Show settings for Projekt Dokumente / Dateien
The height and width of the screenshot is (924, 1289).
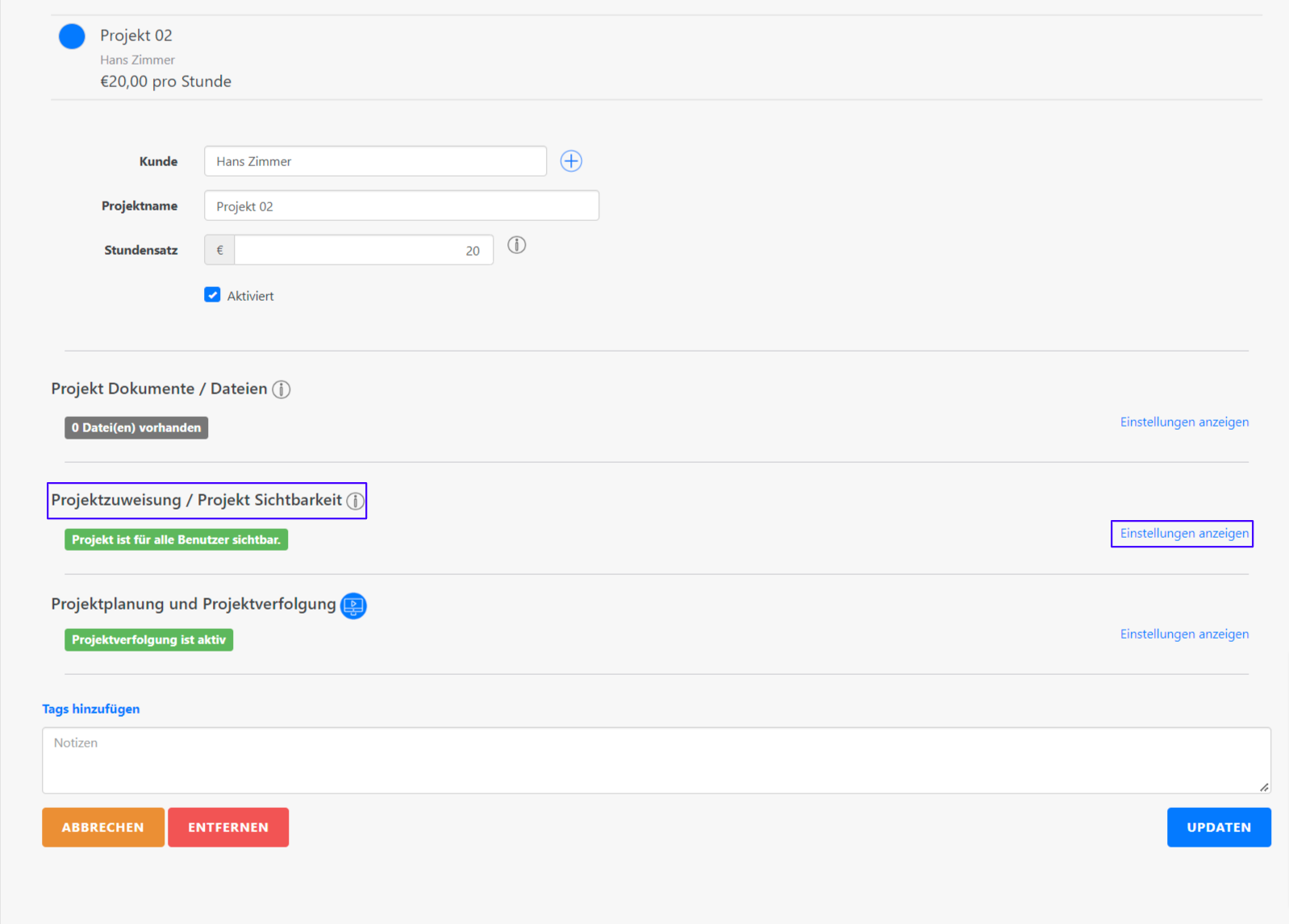pyautogui.click(x=1183, y=422)
